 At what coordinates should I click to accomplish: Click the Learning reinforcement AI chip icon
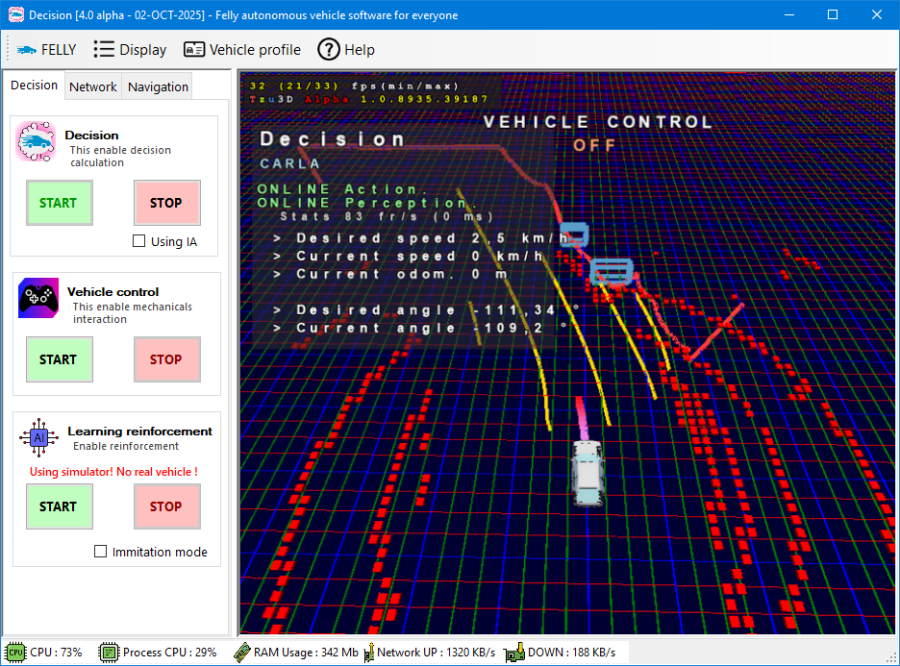click(39, 438)
